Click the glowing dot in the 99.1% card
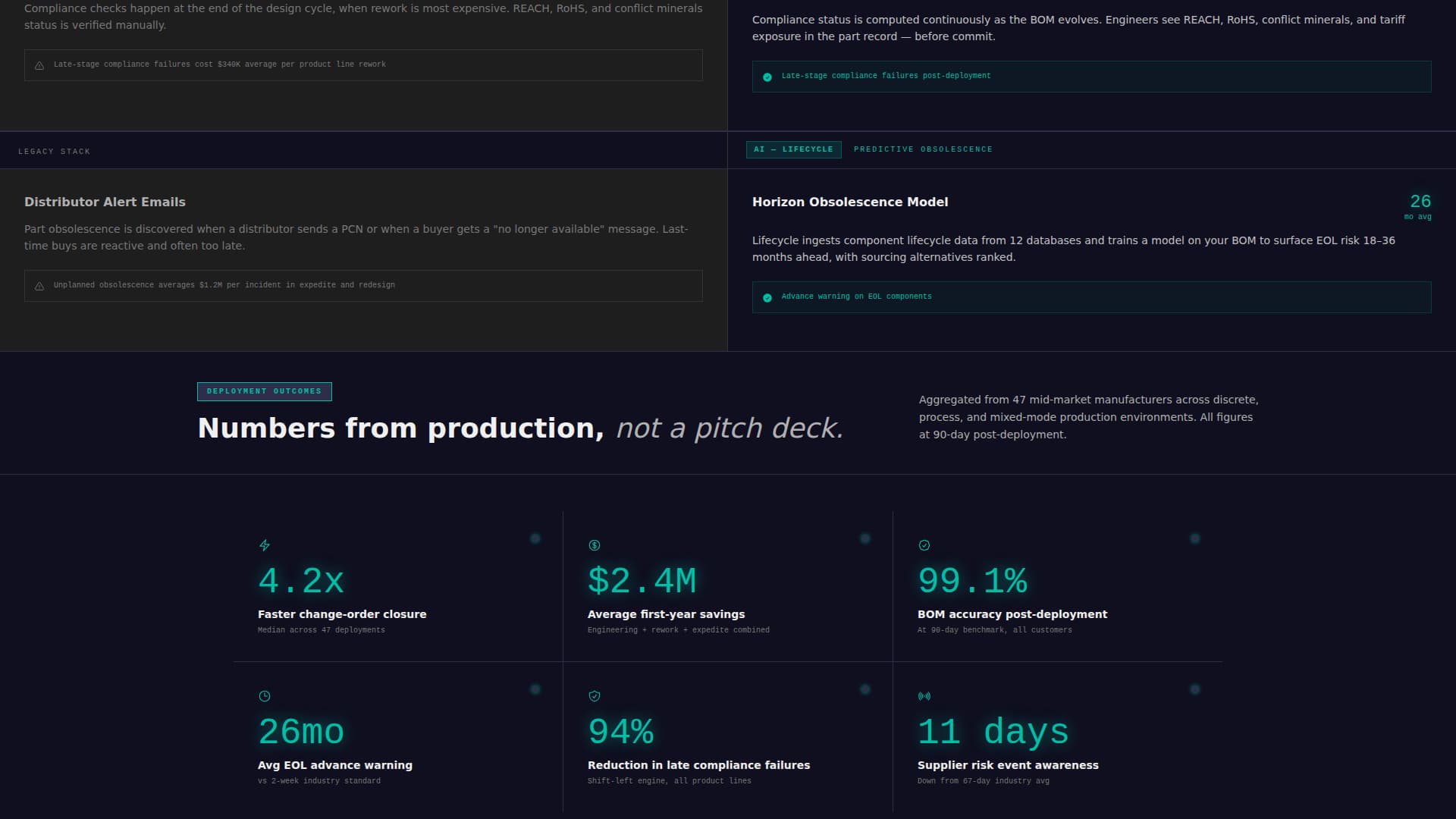This screenshot has width=1456, height=819. (1195, 538)
